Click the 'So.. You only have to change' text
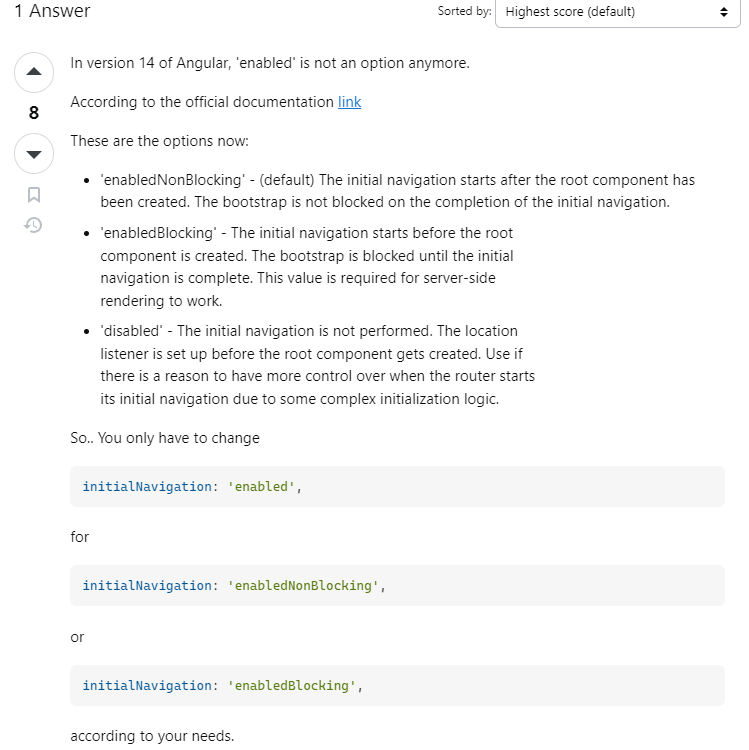The height and width of the screenshot is (750, 749). (x=165, y=438)
